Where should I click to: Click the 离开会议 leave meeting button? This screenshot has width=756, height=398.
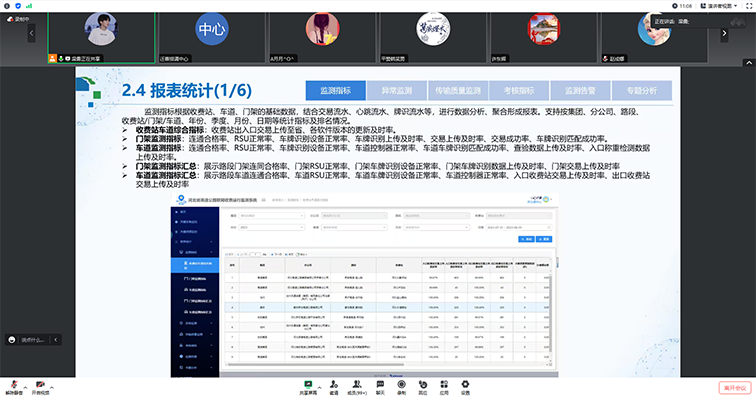(735, 387)
